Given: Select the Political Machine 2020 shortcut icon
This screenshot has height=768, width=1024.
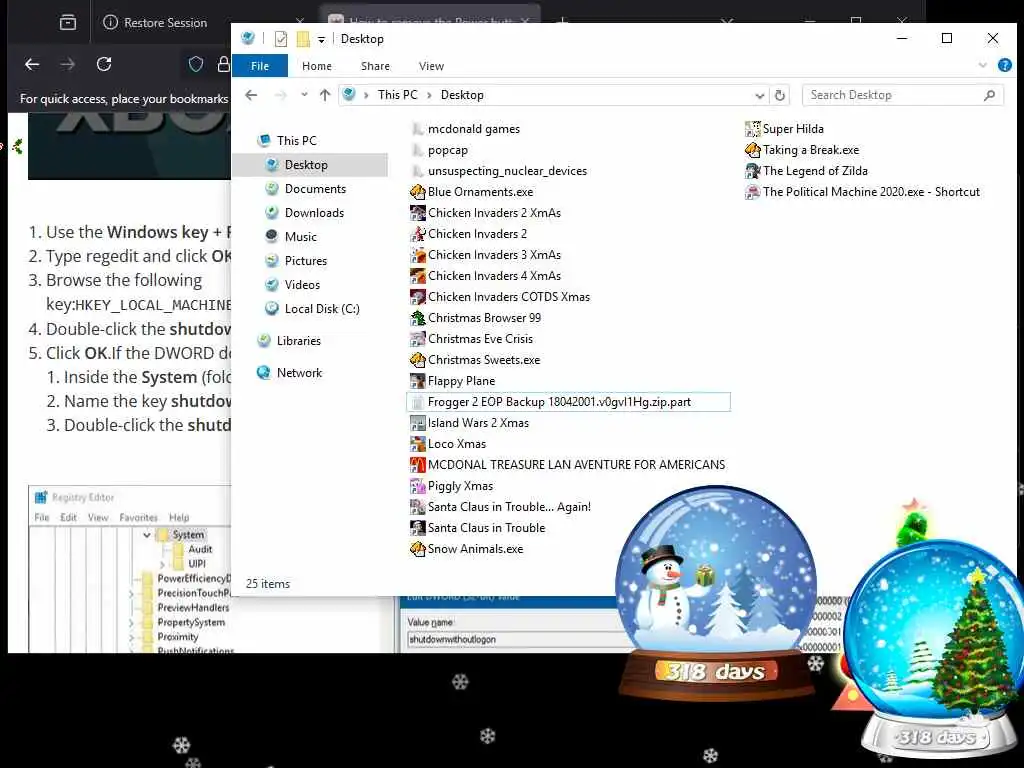Looking at the screenshot, I should point(752,192).
